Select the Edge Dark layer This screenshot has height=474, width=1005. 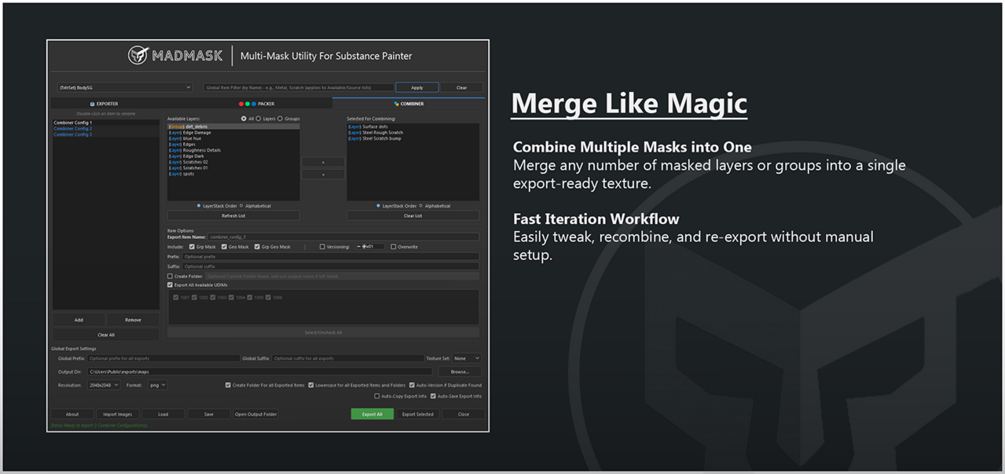point(233,156)
